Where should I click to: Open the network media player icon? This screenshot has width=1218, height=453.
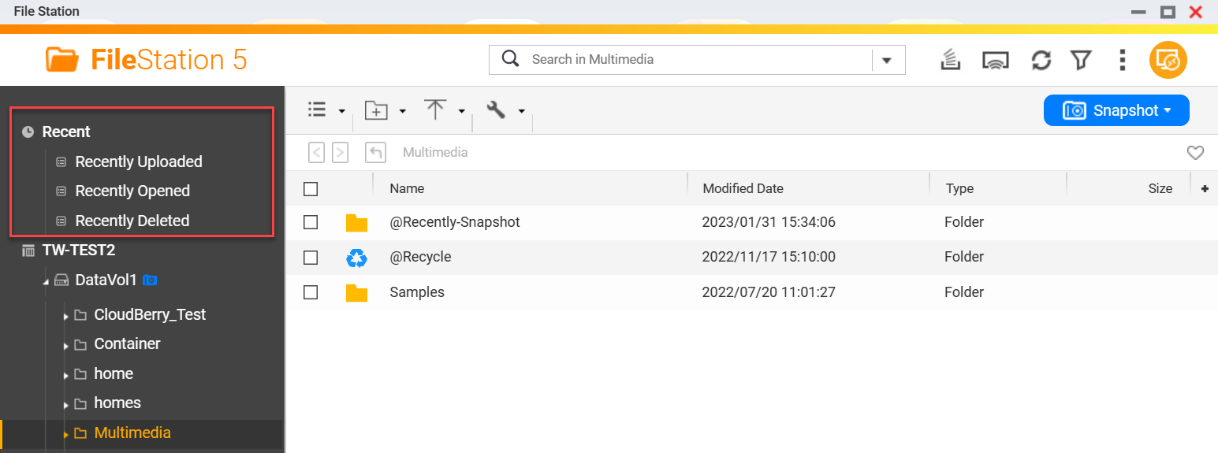click(995, 60)
